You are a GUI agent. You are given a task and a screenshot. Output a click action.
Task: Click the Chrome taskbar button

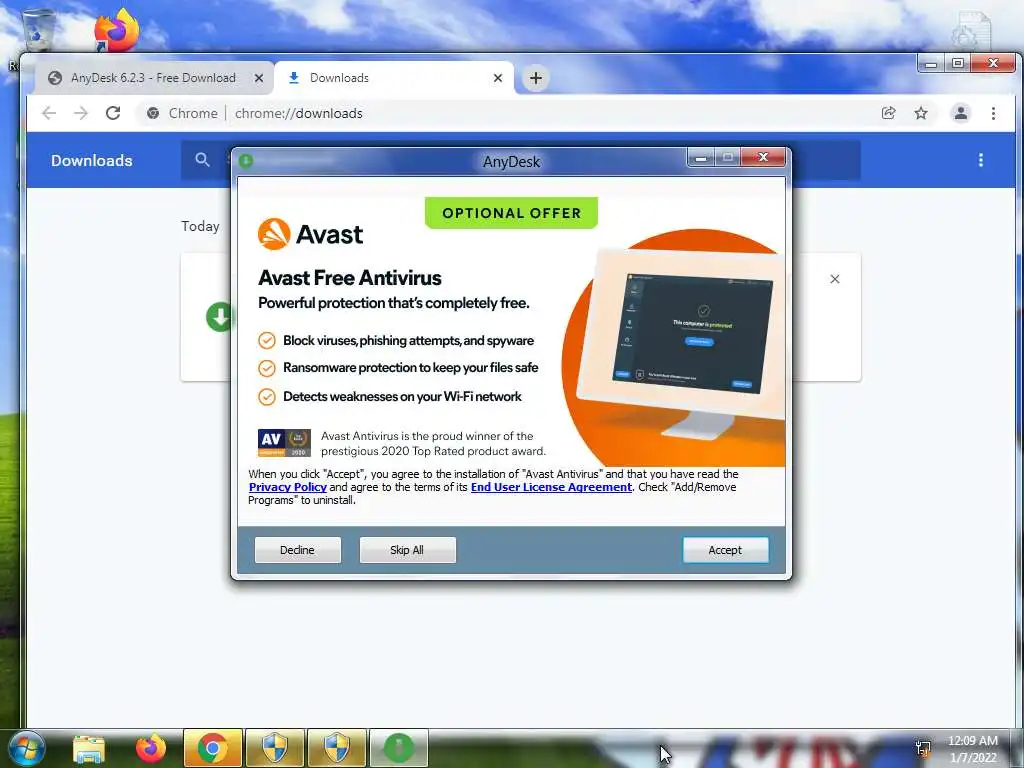(212, 748)
